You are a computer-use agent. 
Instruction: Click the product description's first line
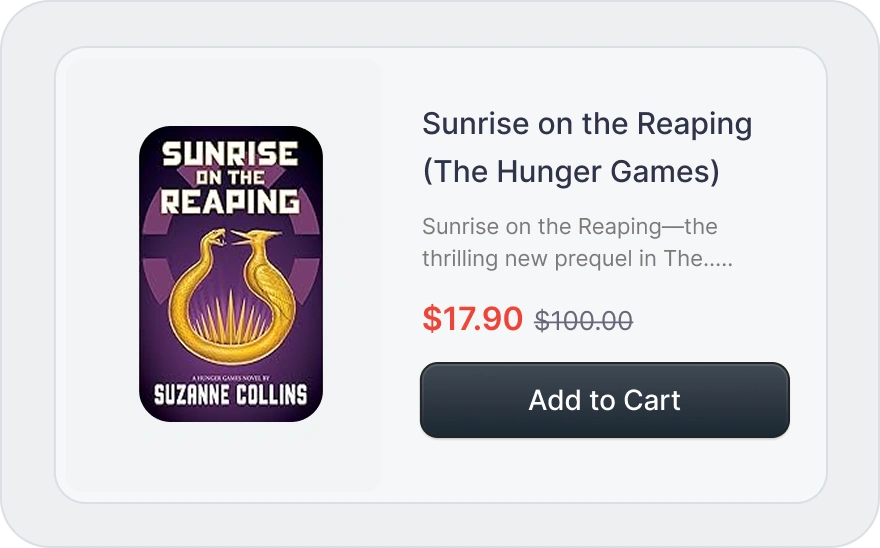tap(569, 226)
